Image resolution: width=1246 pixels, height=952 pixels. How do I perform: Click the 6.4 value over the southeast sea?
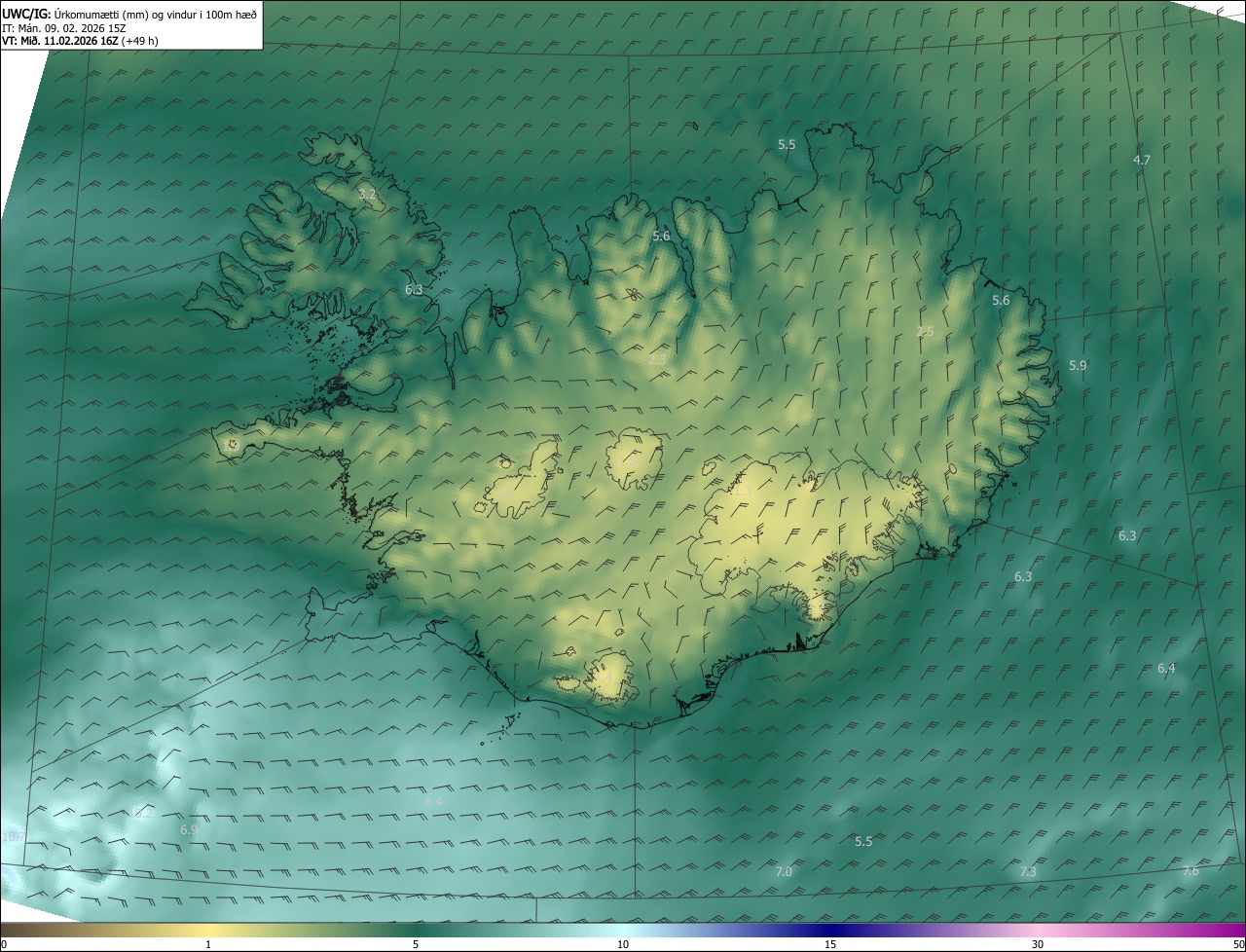pyautogui.click(x=1166, y=669)
